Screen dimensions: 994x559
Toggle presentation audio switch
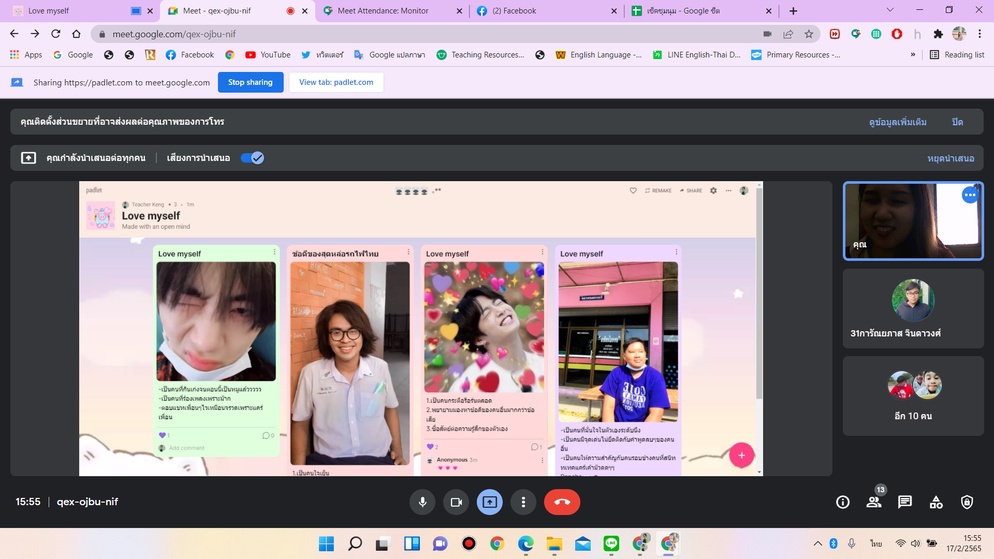pyautogui.click(x=252, y=158)
